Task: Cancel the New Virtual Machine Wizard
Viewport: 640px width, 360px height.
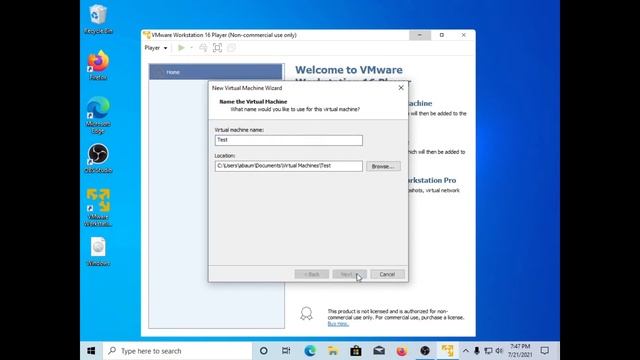Action: pyautogui.click(x=387, y=274)
